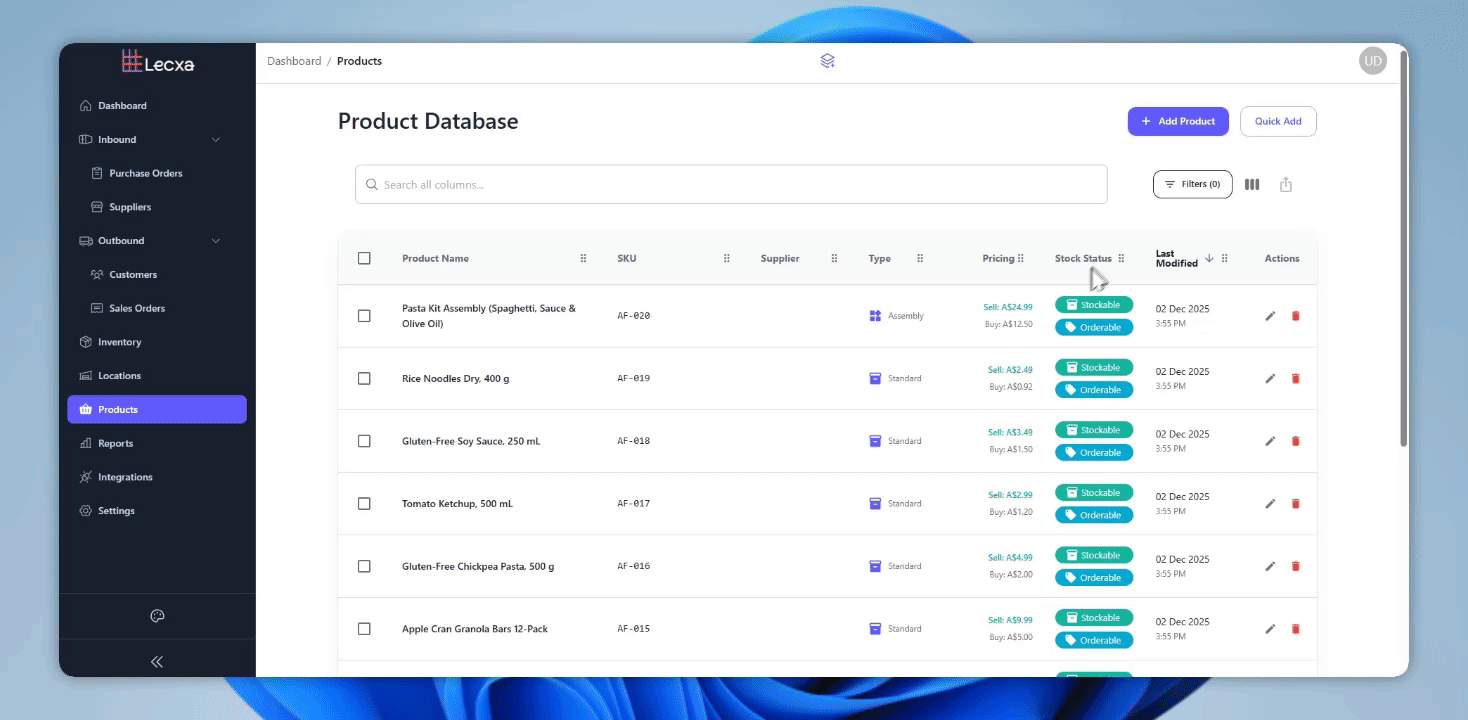Screen dimensions: 1468x720
Task: Open the Dashboard breadcrumb link
Action: [x=294, y=60]
